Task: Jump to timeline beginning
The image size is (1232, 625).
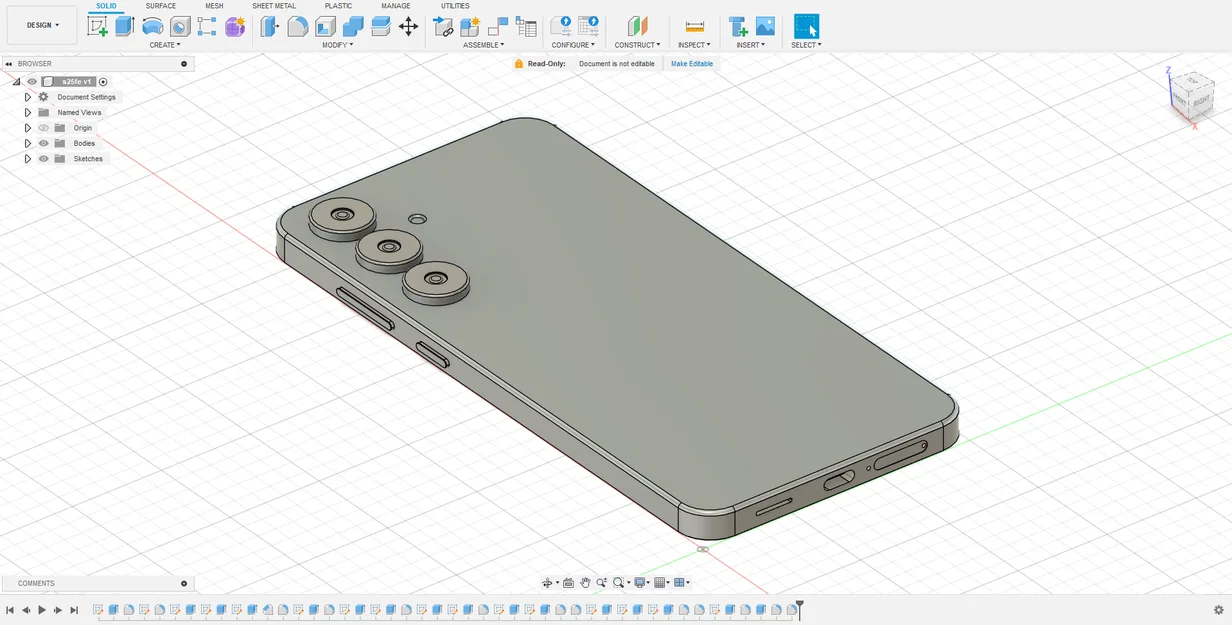Action: coord(10,610)
